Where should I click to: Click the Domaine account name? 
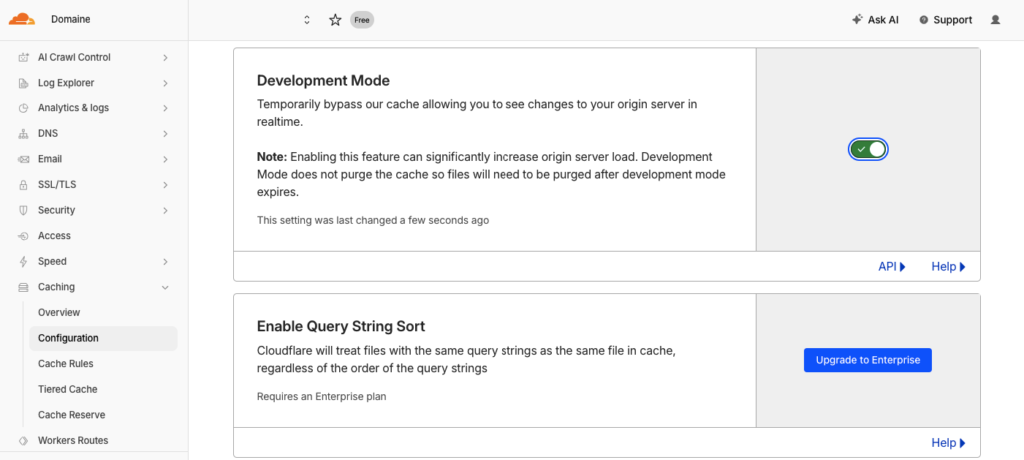point(71,20)
